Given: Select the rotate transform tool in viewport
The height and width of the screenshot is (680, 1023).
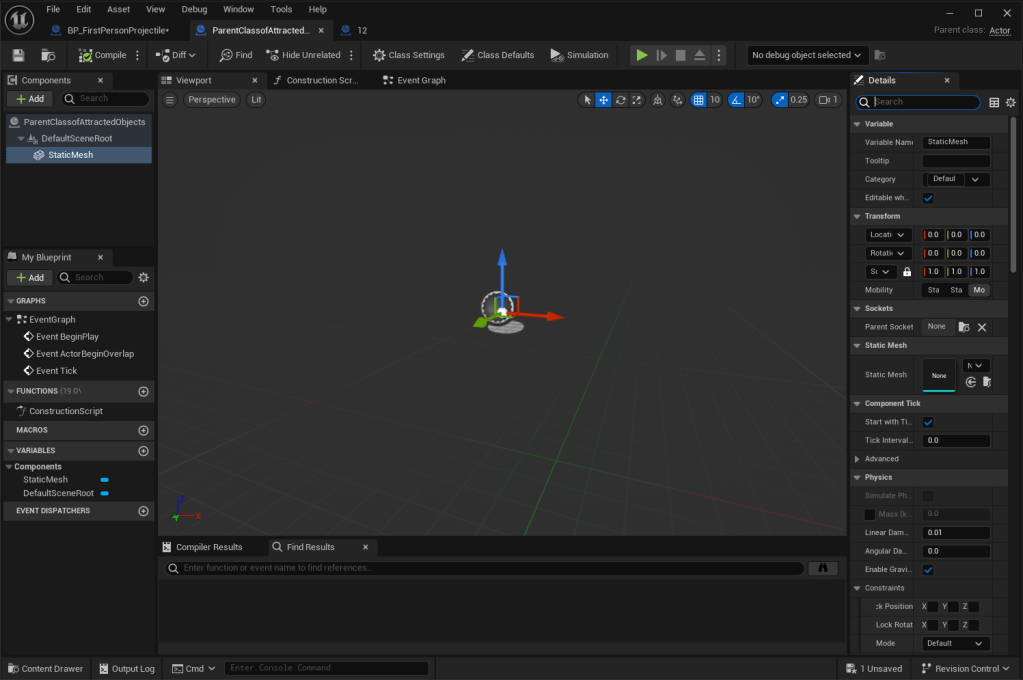Looking at the screenshot, I should coord(621,100).
